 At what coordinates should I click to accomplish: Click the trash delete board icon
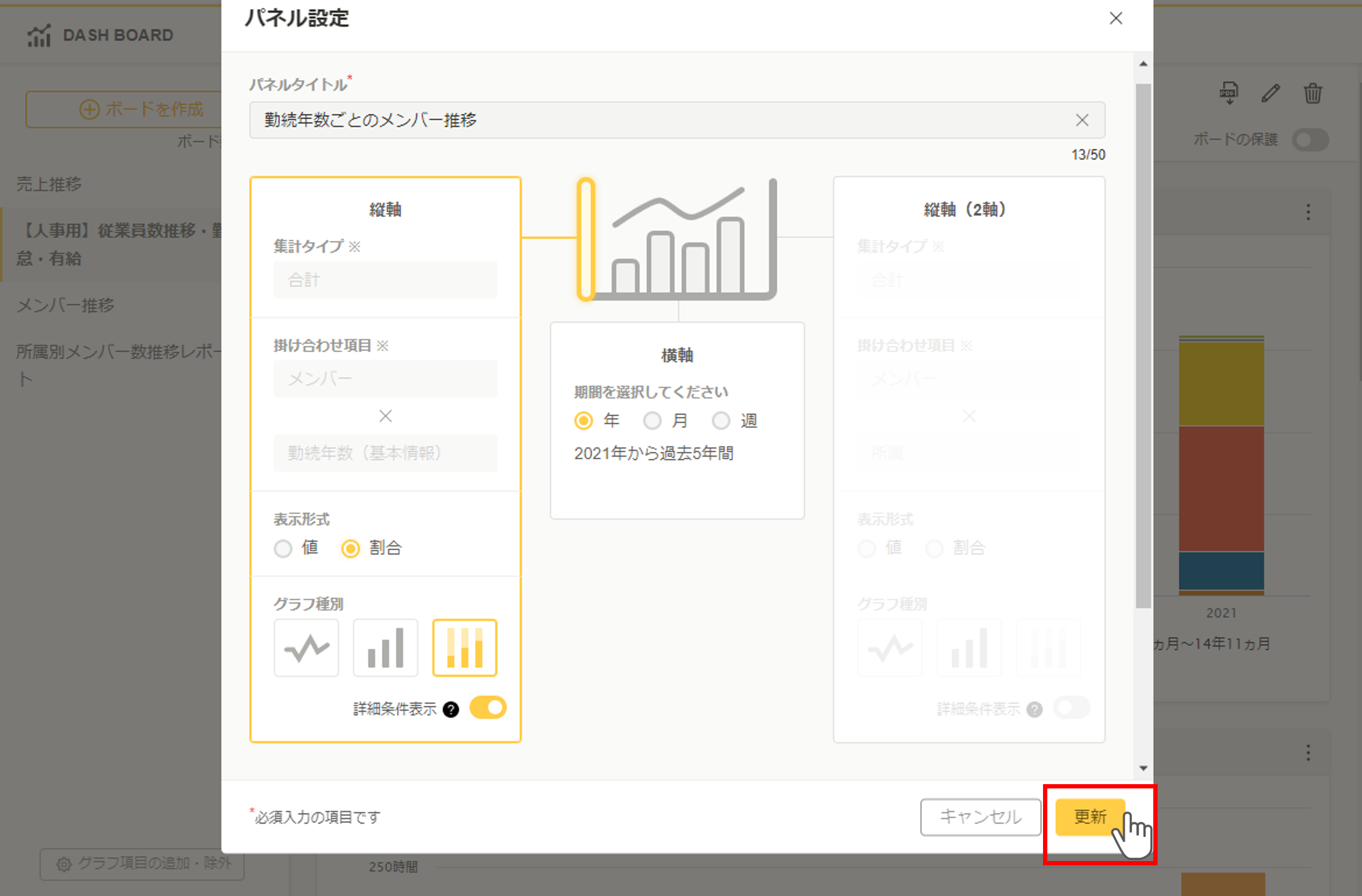(x=1313, y=93)
